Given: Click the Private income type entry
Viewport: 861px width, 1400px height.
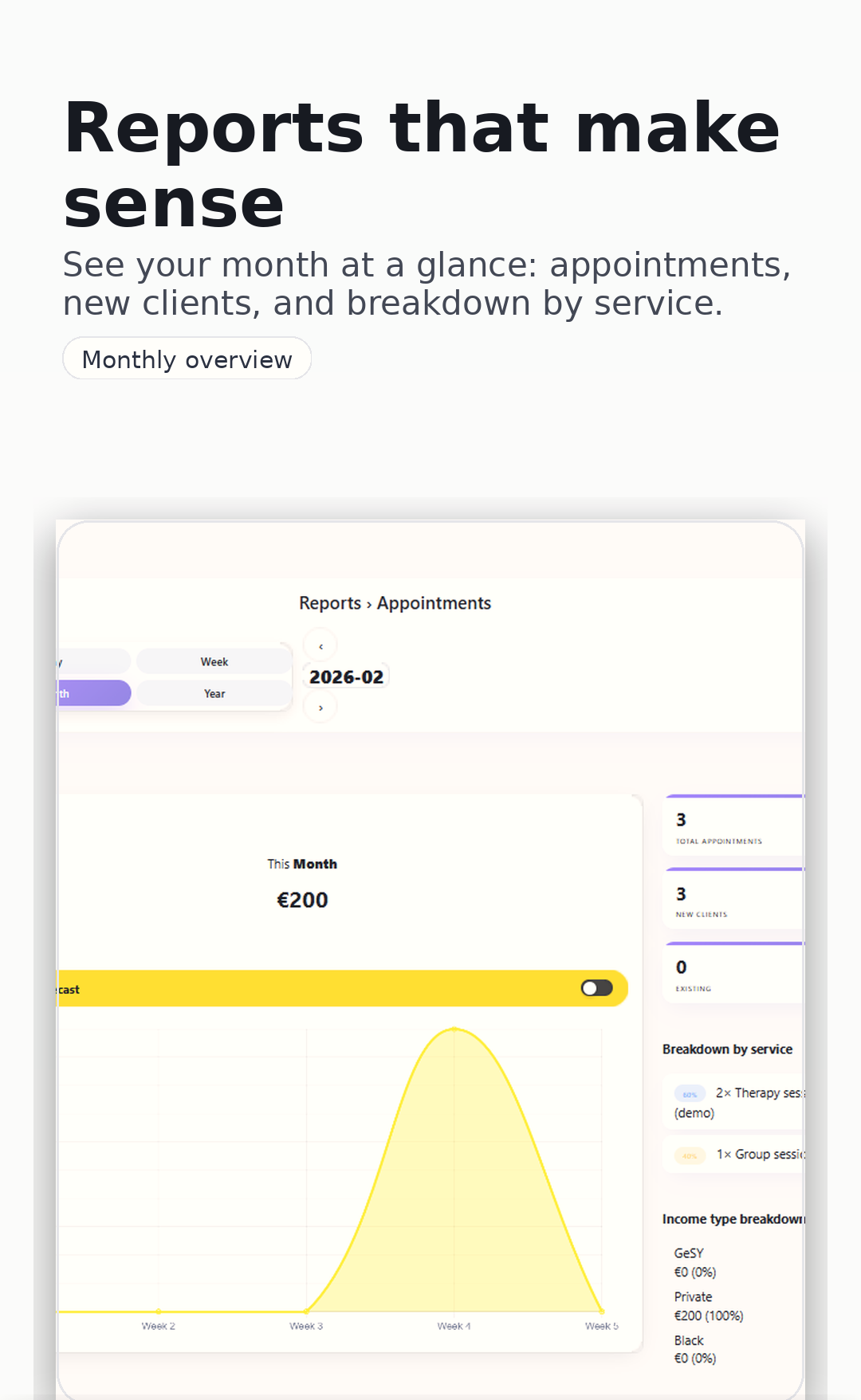Looking at the screenshot, I should pos(708,1306).
